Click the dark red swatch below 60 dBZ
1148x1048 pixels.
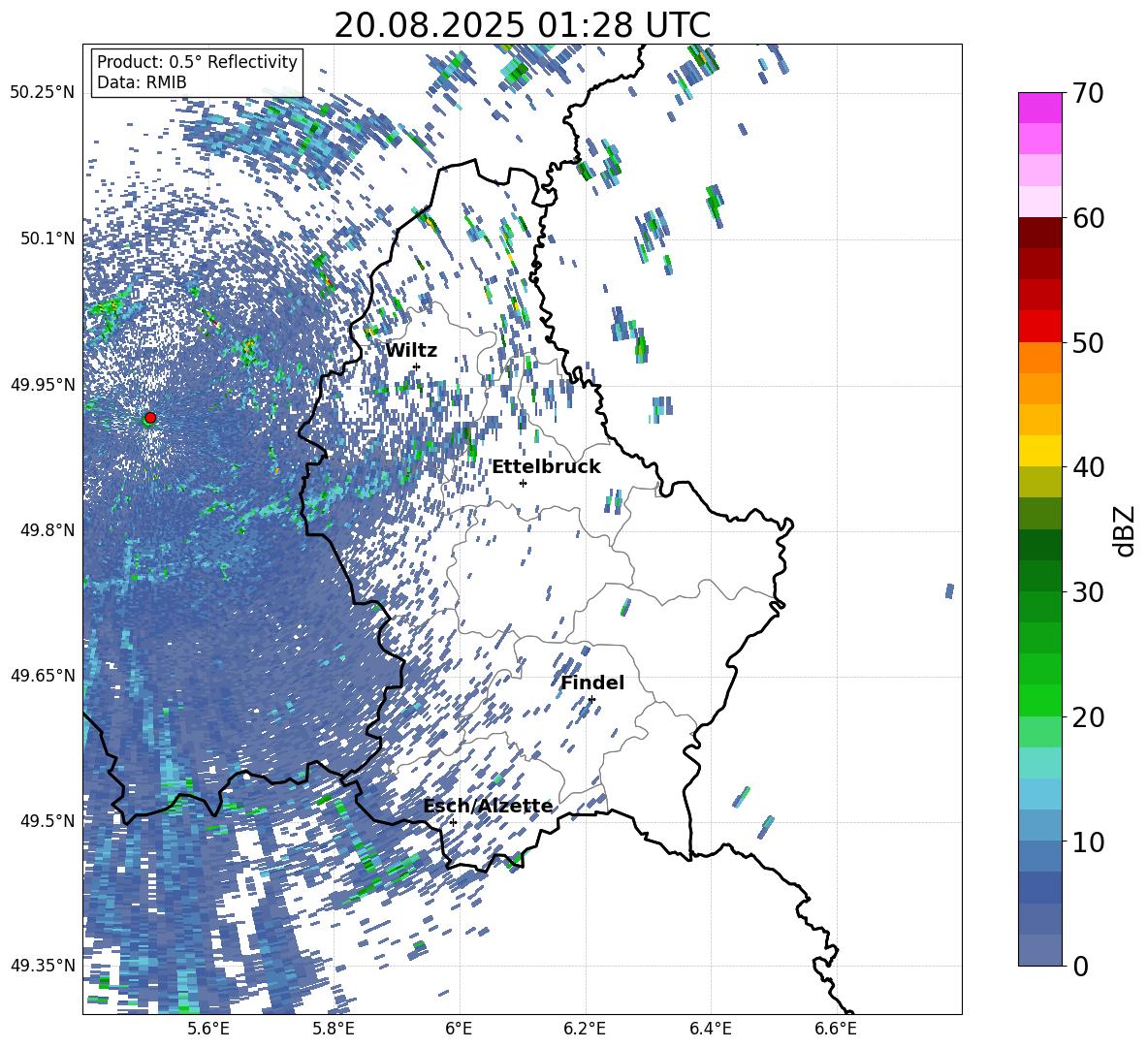coord(1039,233)
